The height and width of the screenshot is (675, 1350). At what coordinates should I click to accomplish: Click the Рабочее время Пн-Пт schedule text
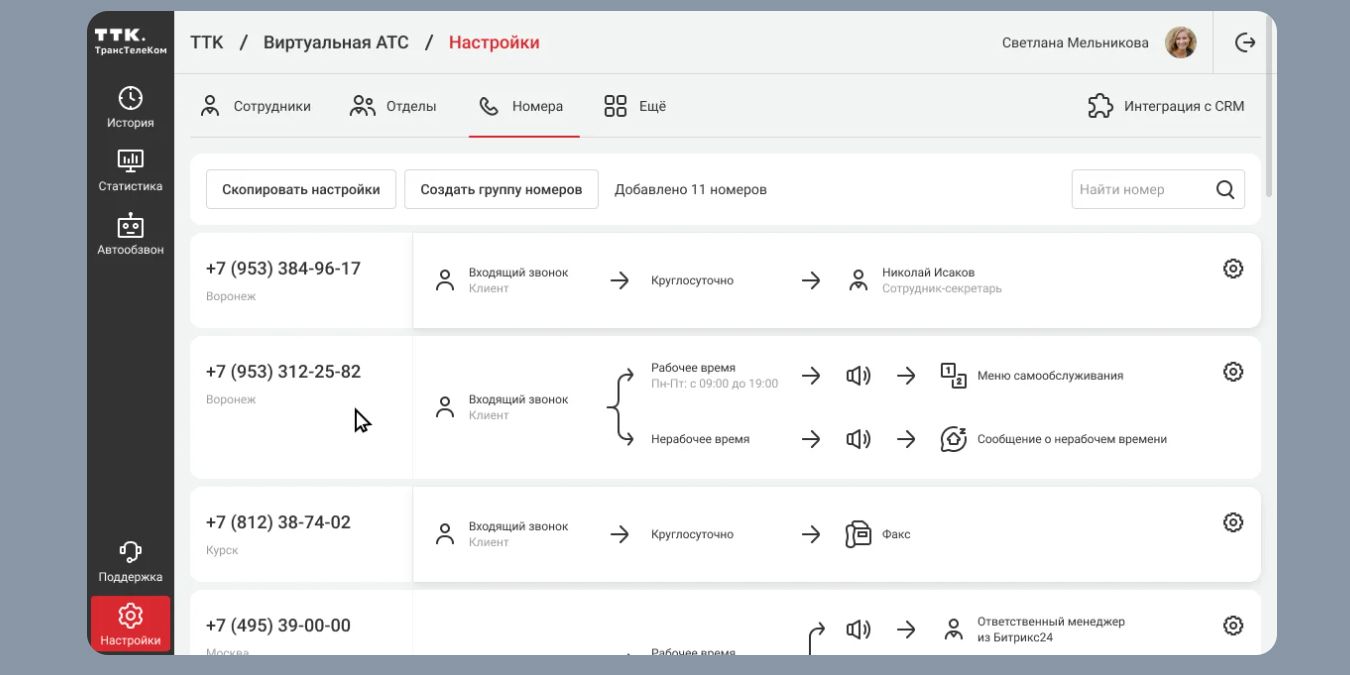[714, 375]
